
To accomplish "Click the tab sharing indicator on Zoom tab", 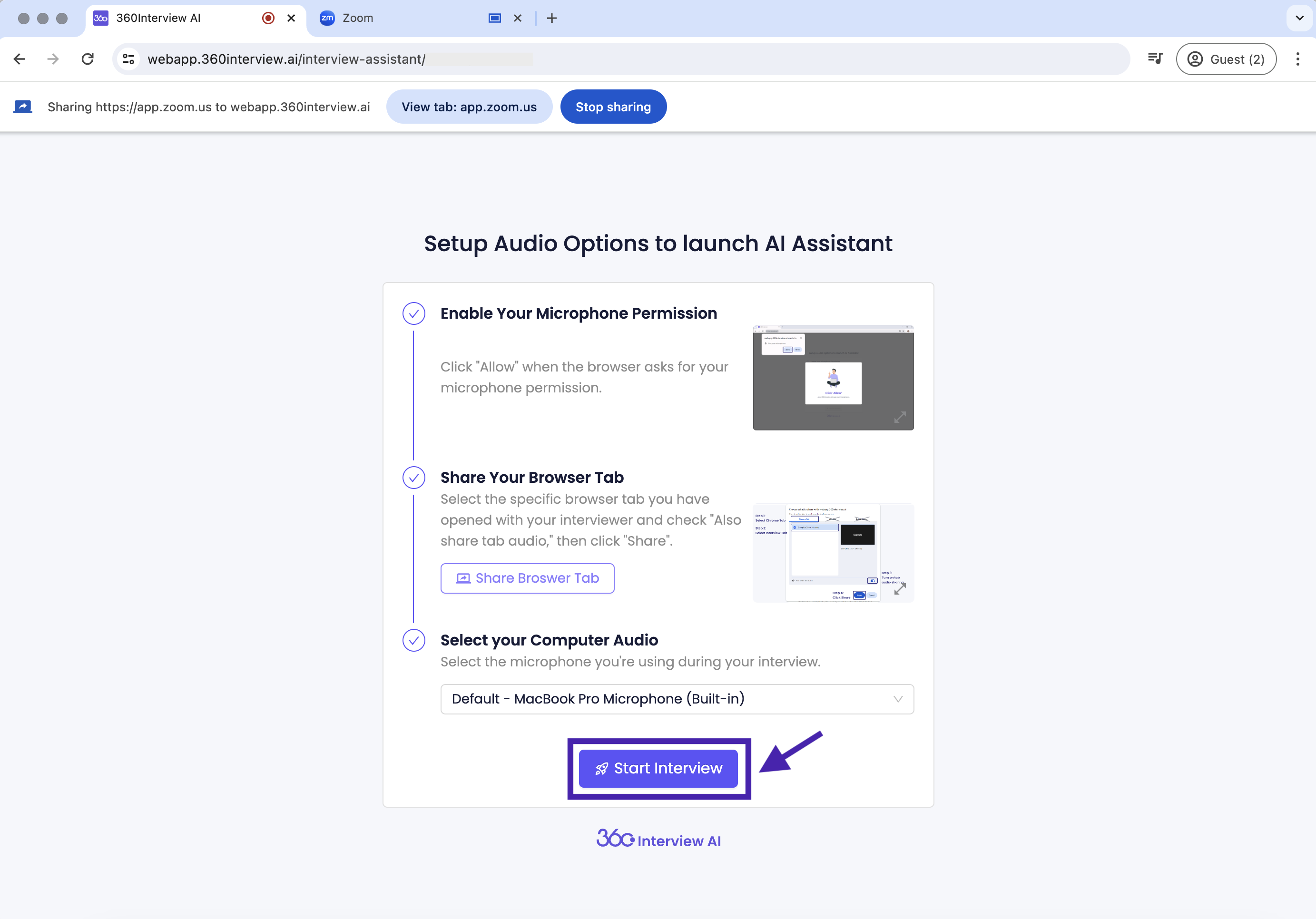I will point(495,19).
